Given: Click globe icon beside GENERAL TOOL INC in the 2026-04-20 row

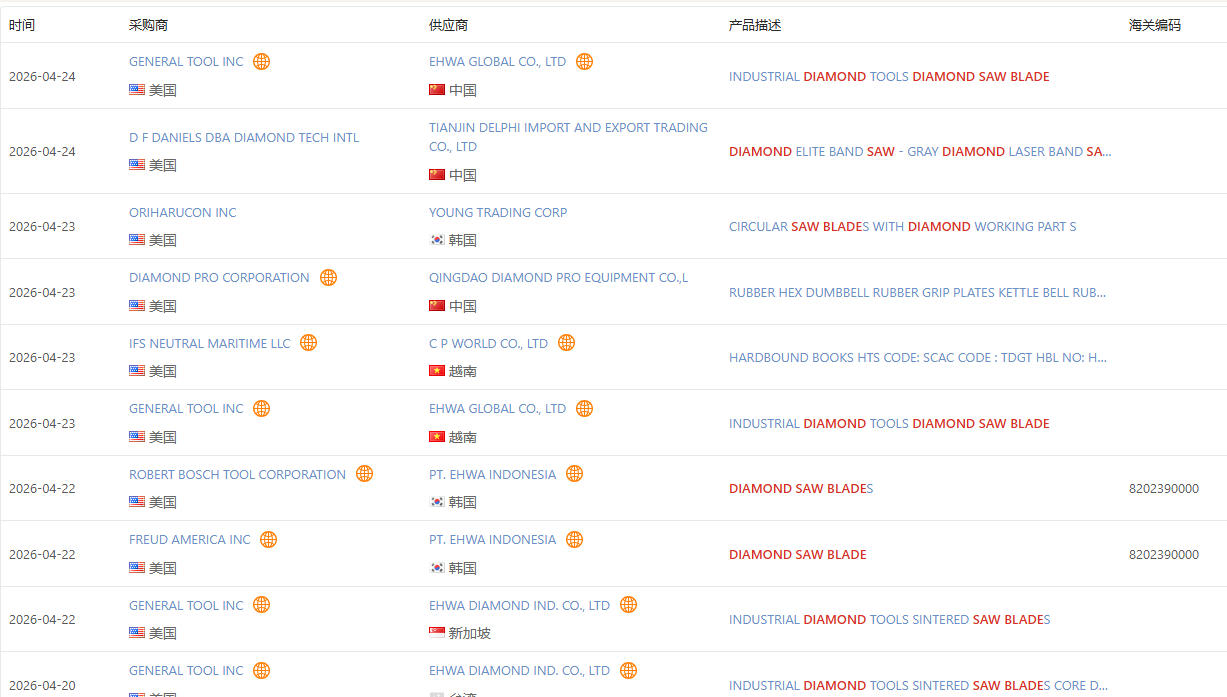Looking at the screenshot, I should click(261, 670).
